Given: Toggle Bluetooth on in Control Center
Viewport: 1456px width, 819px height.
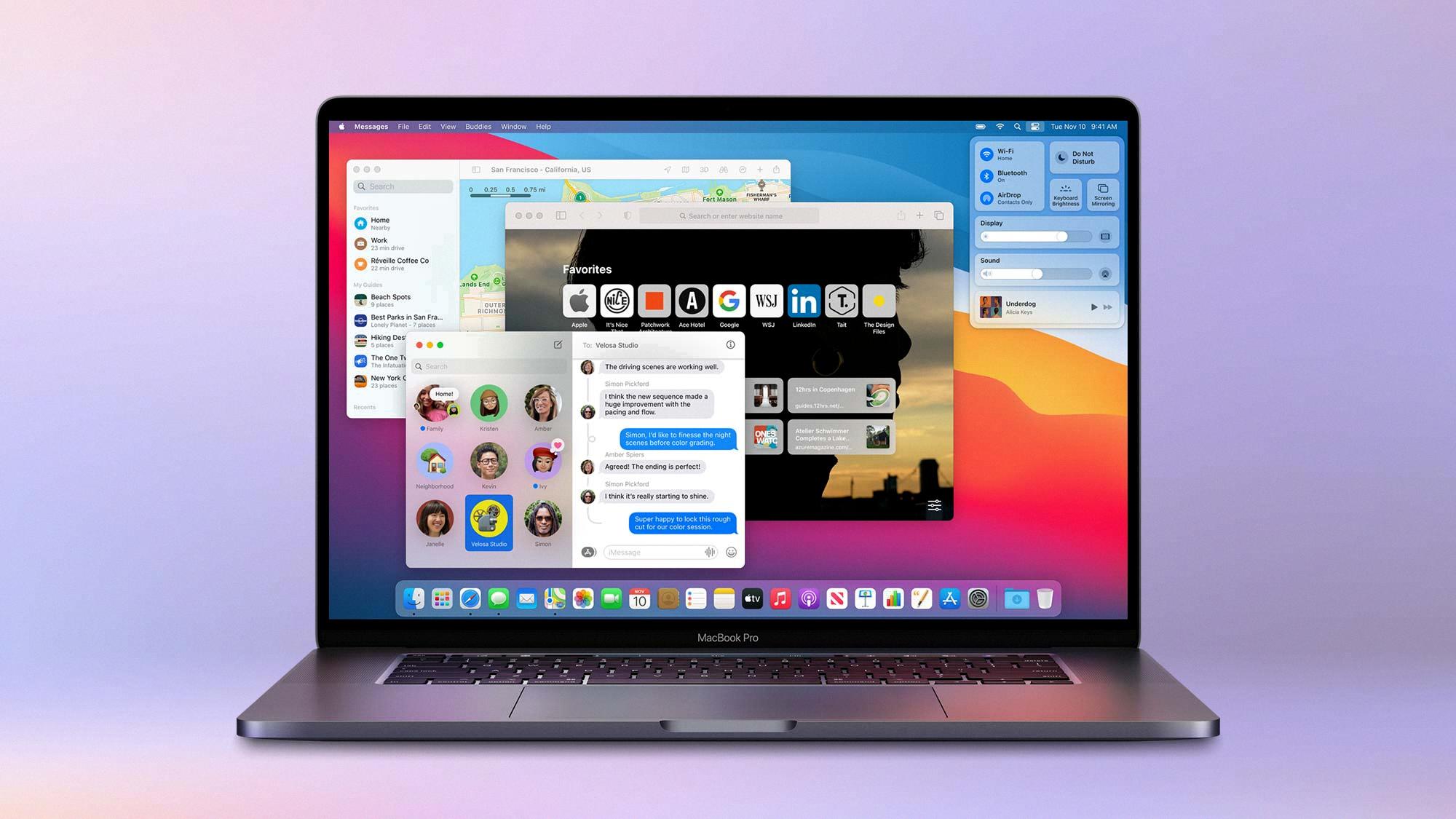Looking at the screenshot, I should click(x=988, y=174).
